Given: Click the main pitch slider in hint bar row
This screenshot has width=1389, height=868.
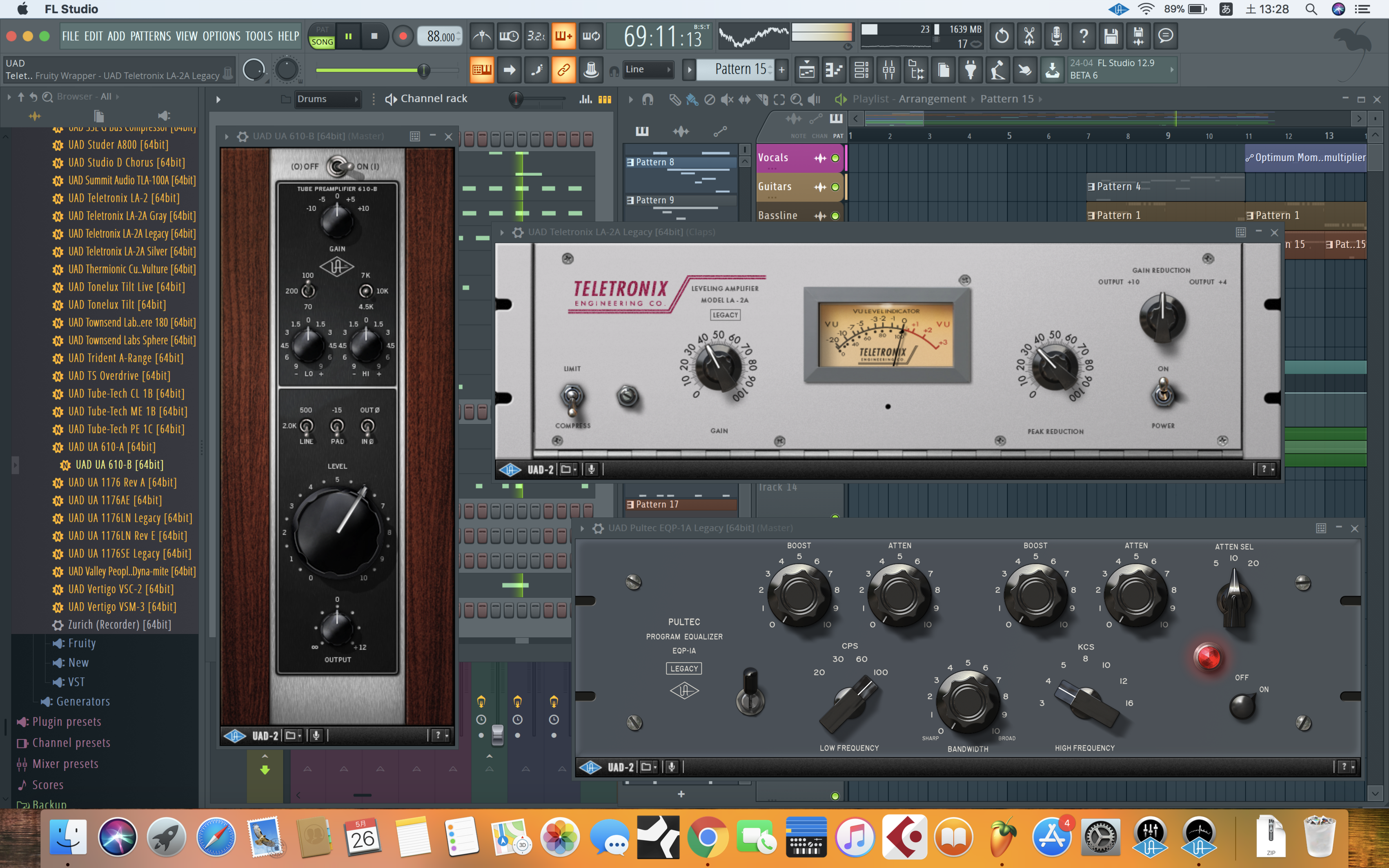Looking at the screenshot, I should 387,70.
